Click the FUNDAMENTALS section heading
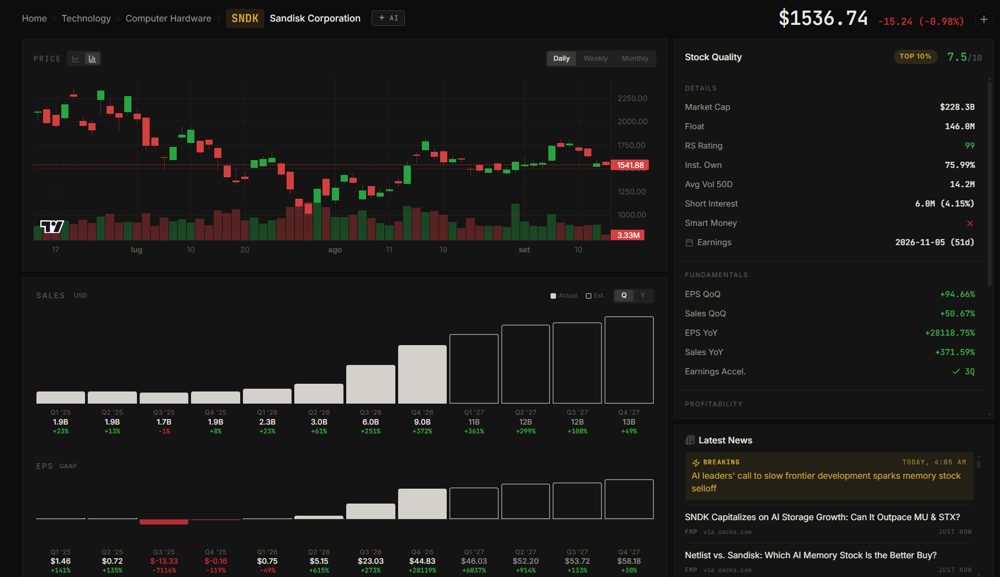This screenshot has height=577, width=1000. [x=716, y=275]
